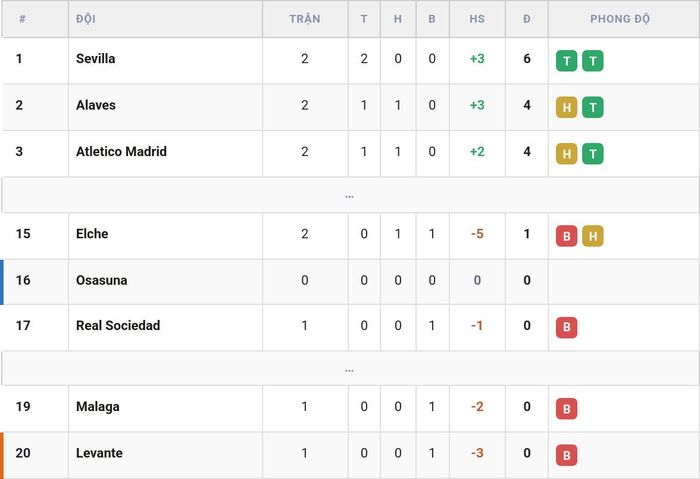Click the ĐỘI column header

pos(86,19)
